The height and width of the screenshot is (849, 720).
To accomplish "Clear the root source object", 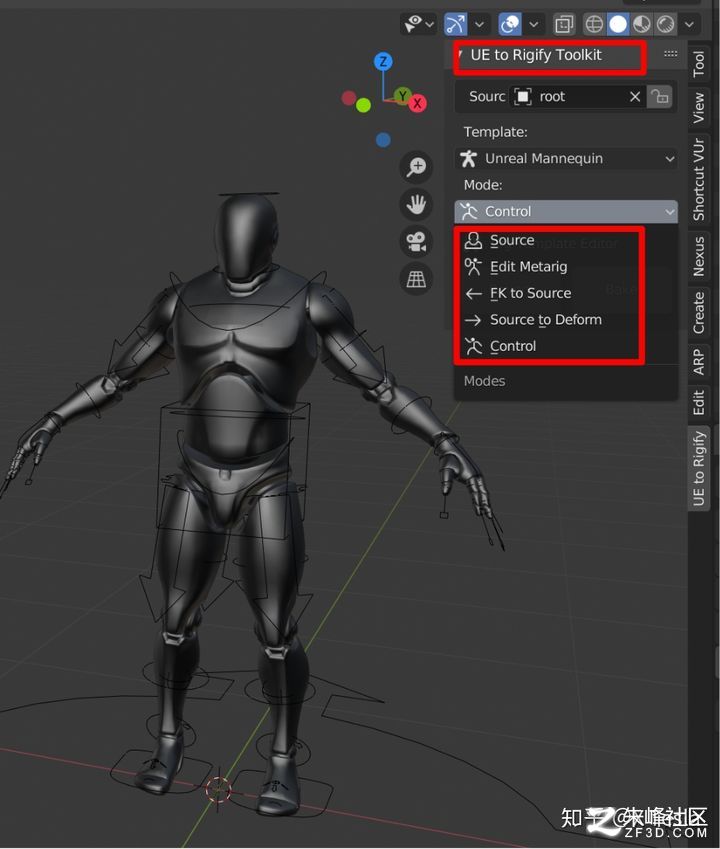I will point(635,97).
